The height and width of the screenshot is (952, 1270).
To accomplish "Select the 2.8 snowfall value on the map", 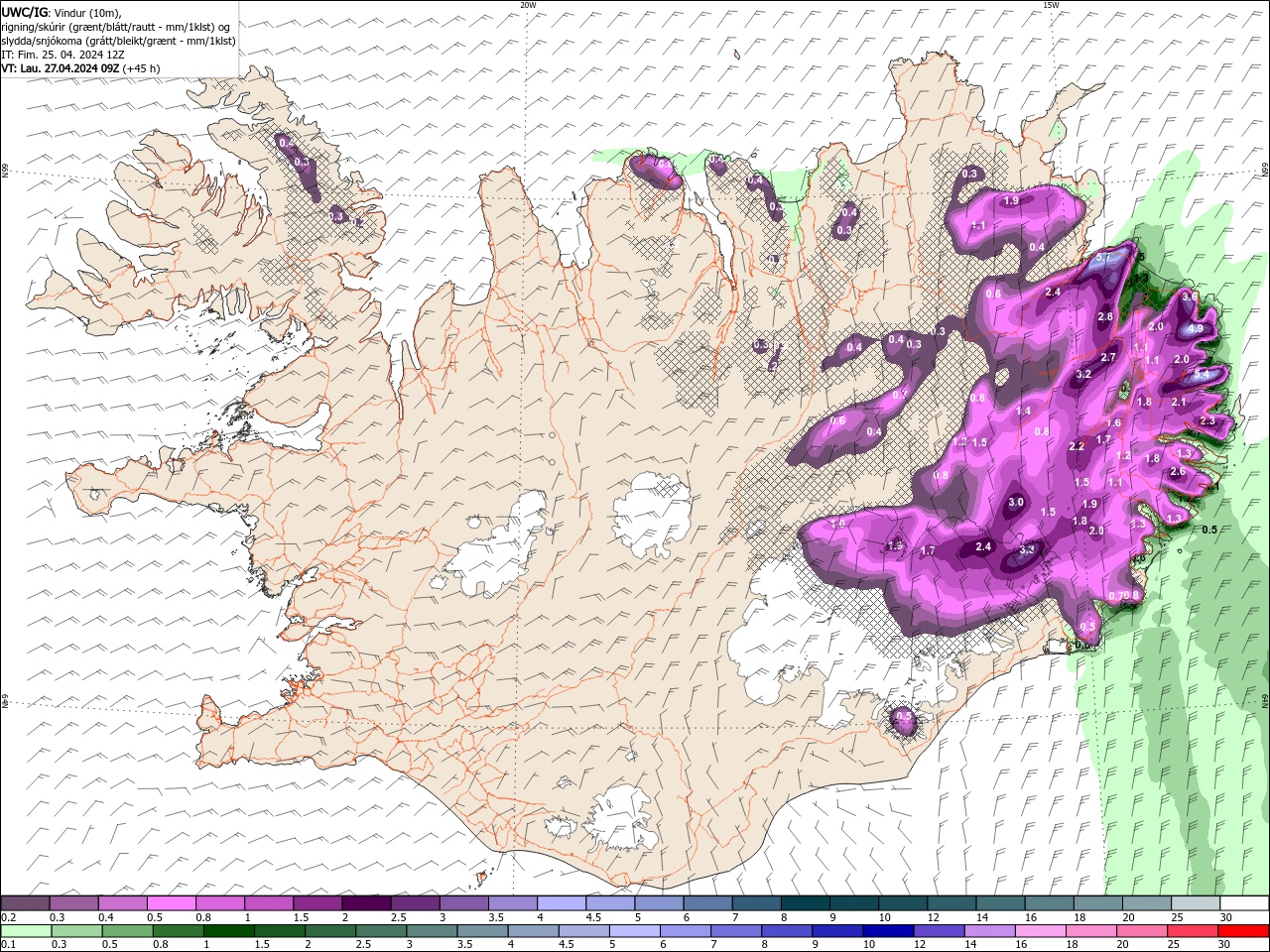I will click(x=1105, y=316).
